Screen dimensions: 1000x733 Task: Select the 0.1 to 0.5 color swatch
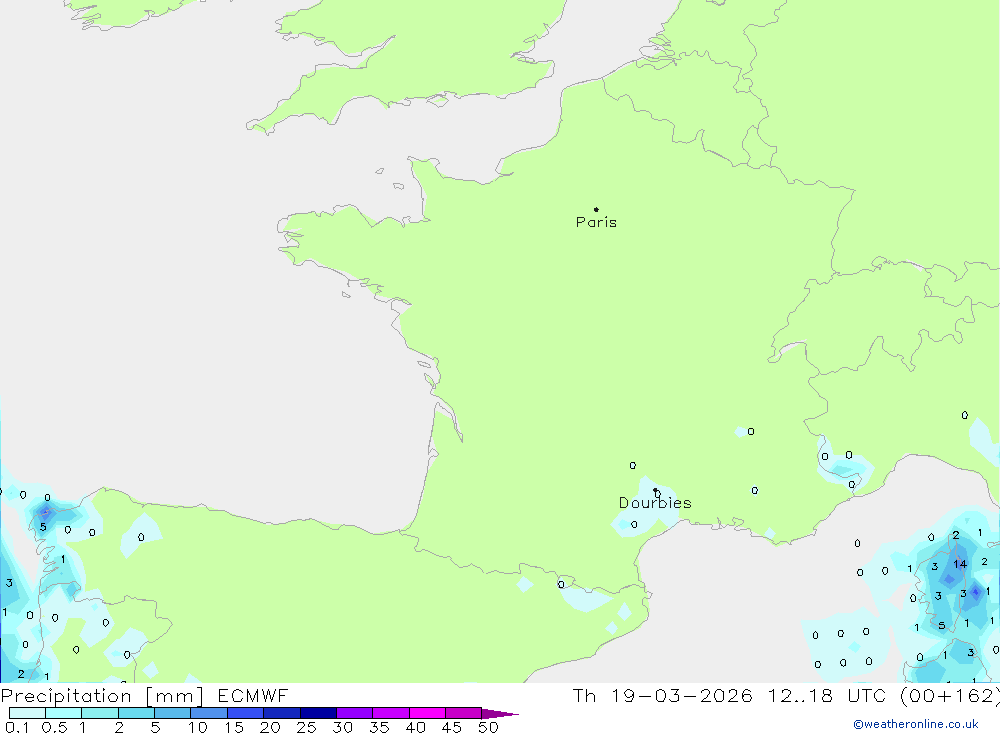click(27, 713)
